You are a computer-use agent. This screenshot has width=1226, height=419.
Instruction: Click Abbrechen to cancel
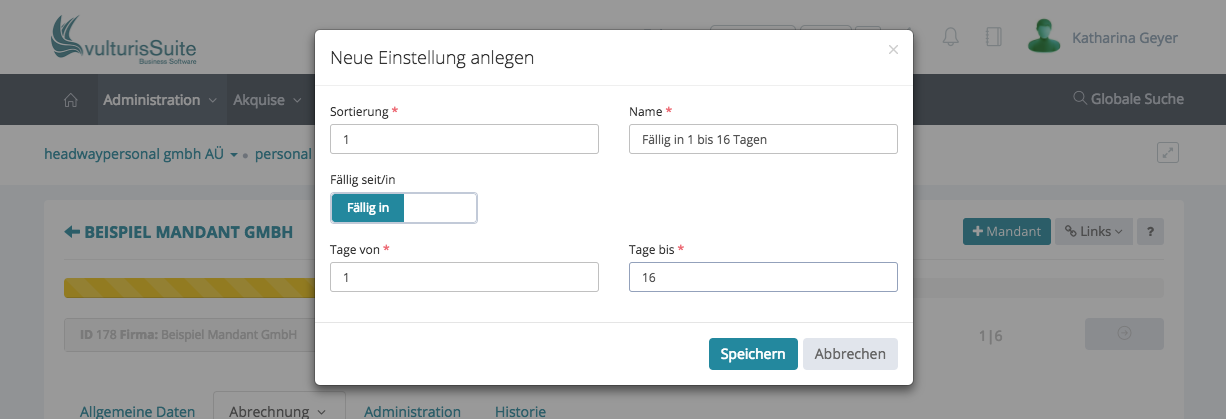click(850, 354)
